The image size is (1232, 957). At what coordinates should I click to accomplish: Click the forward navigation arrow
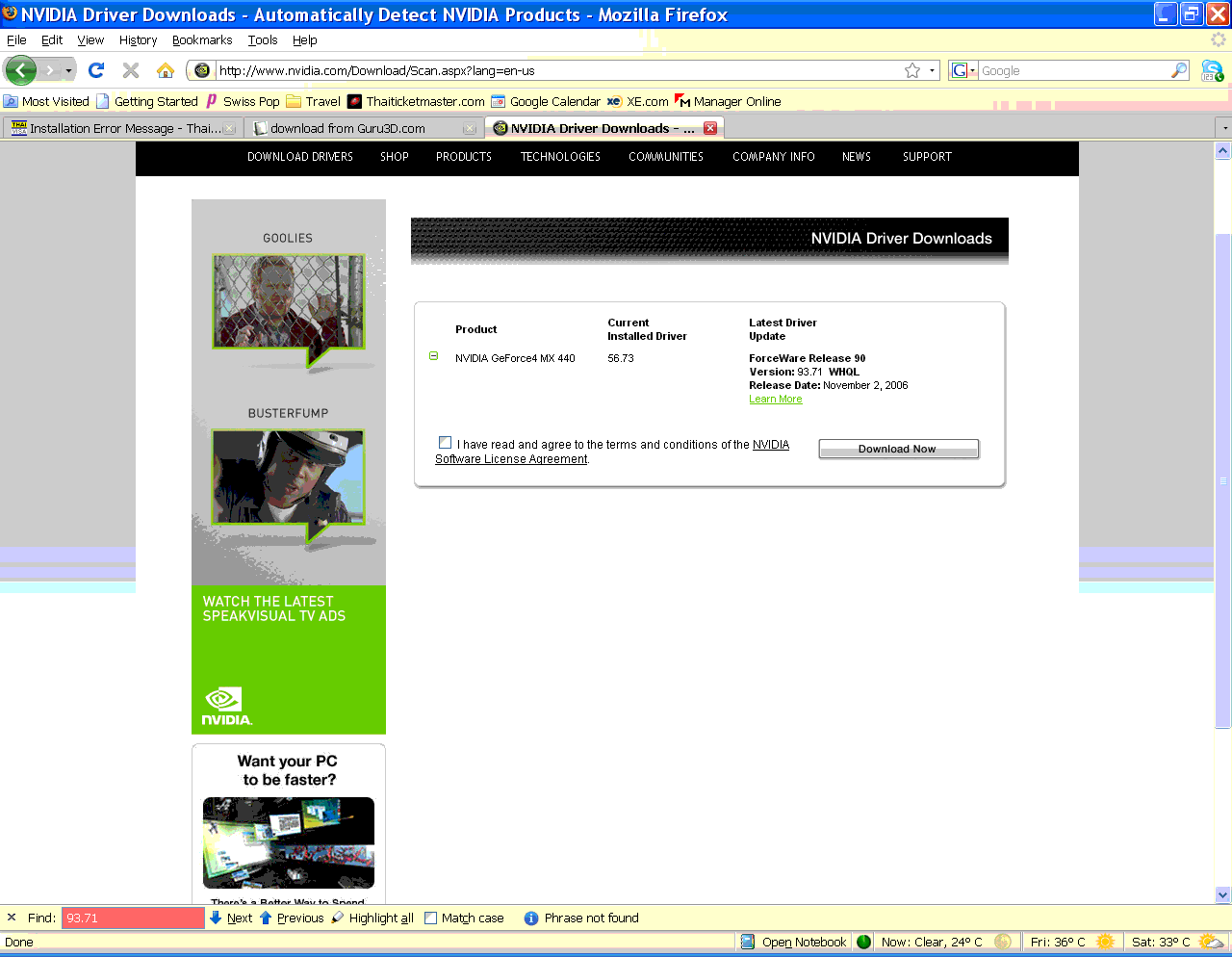click(x=50, y=70)
